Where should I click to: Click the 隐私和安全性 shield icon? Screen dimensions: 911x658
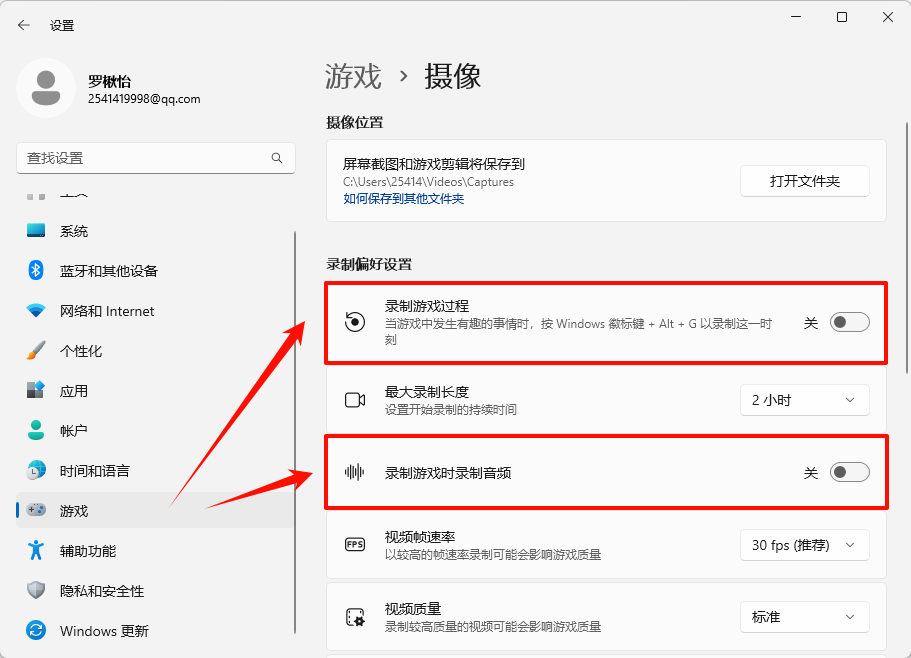[x=36, y=591]
